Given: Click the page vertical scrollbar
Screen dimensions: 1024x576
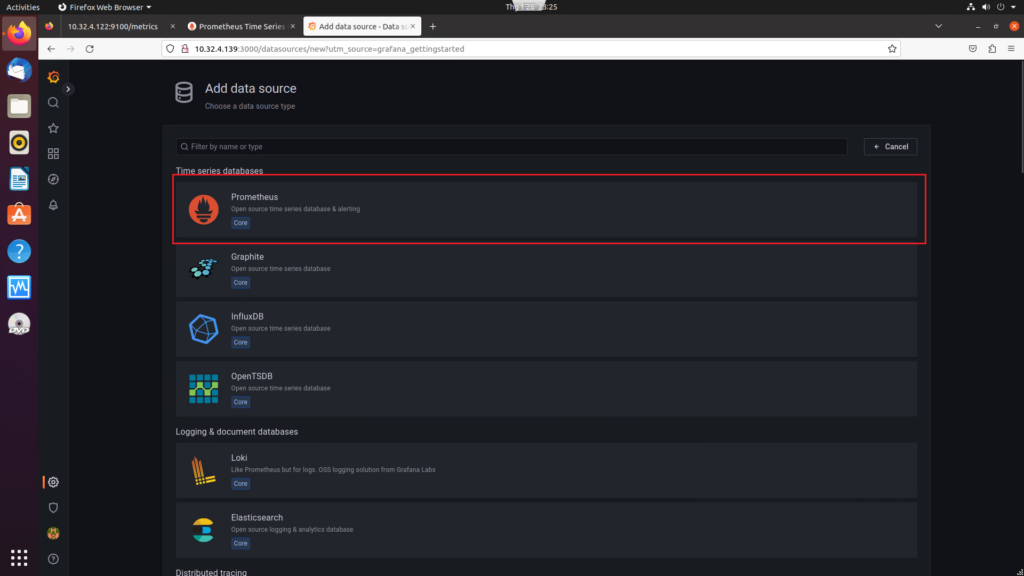Looking at the screenshot, I should (1021, 118).
